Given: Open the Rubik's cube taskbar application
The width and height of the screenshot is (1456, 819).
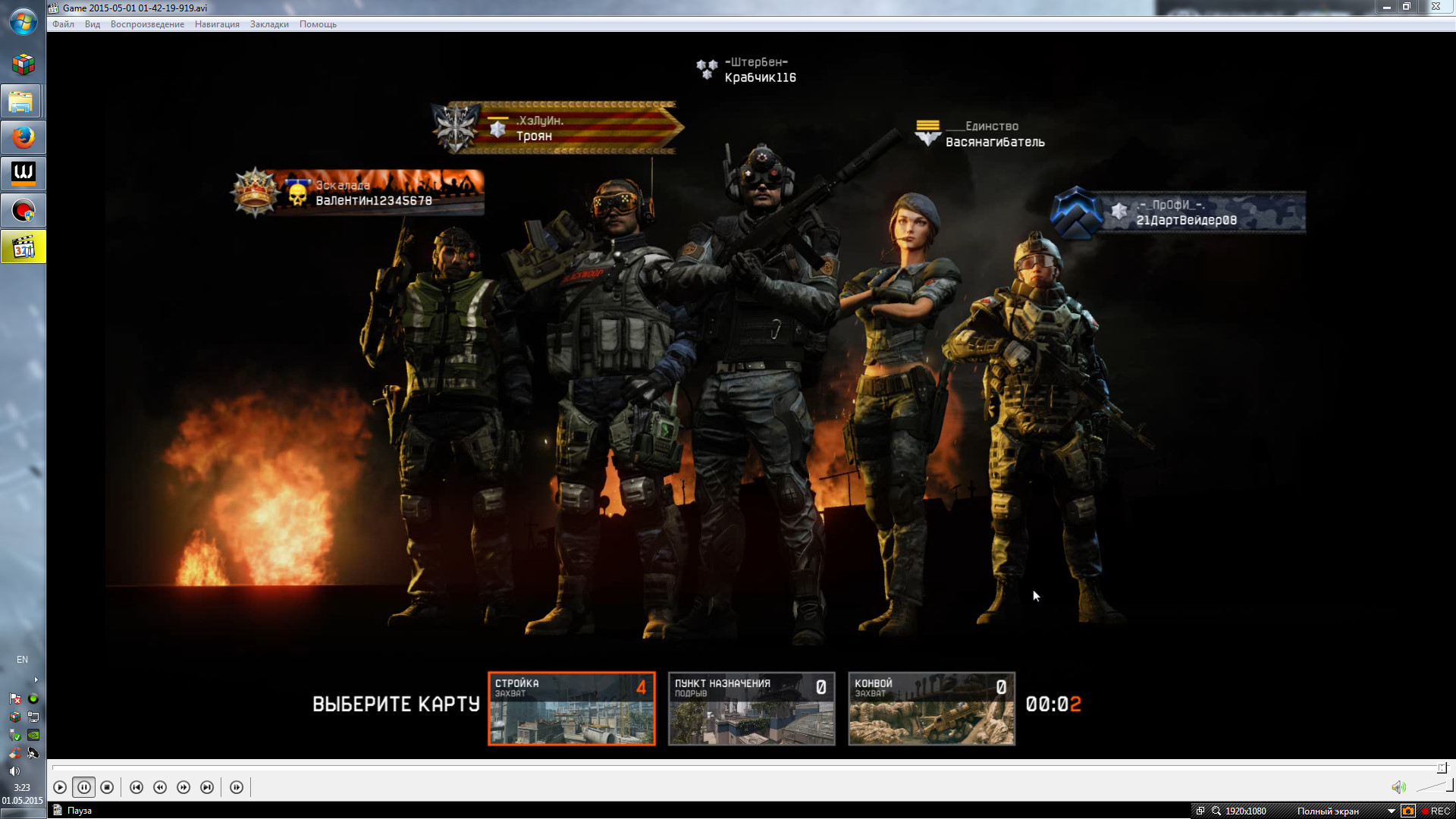Looking at the screenshot, I should coord(23,64).
